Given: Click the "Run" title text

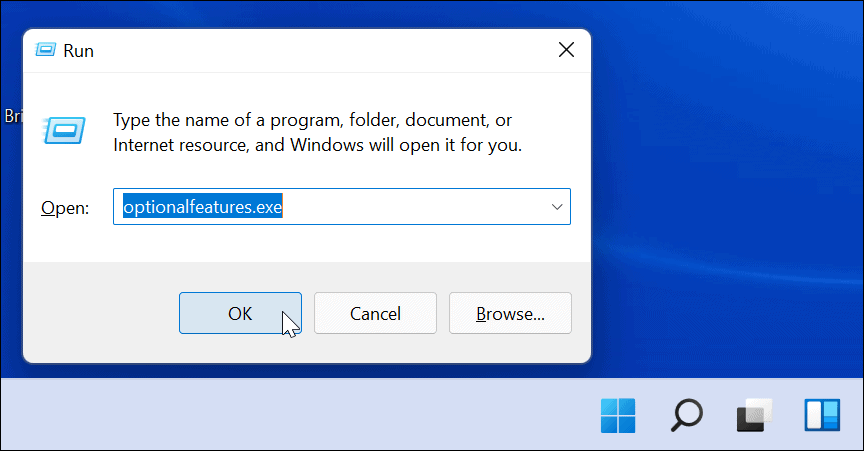Looking at the screenshot, I should (x=78, y=49).
